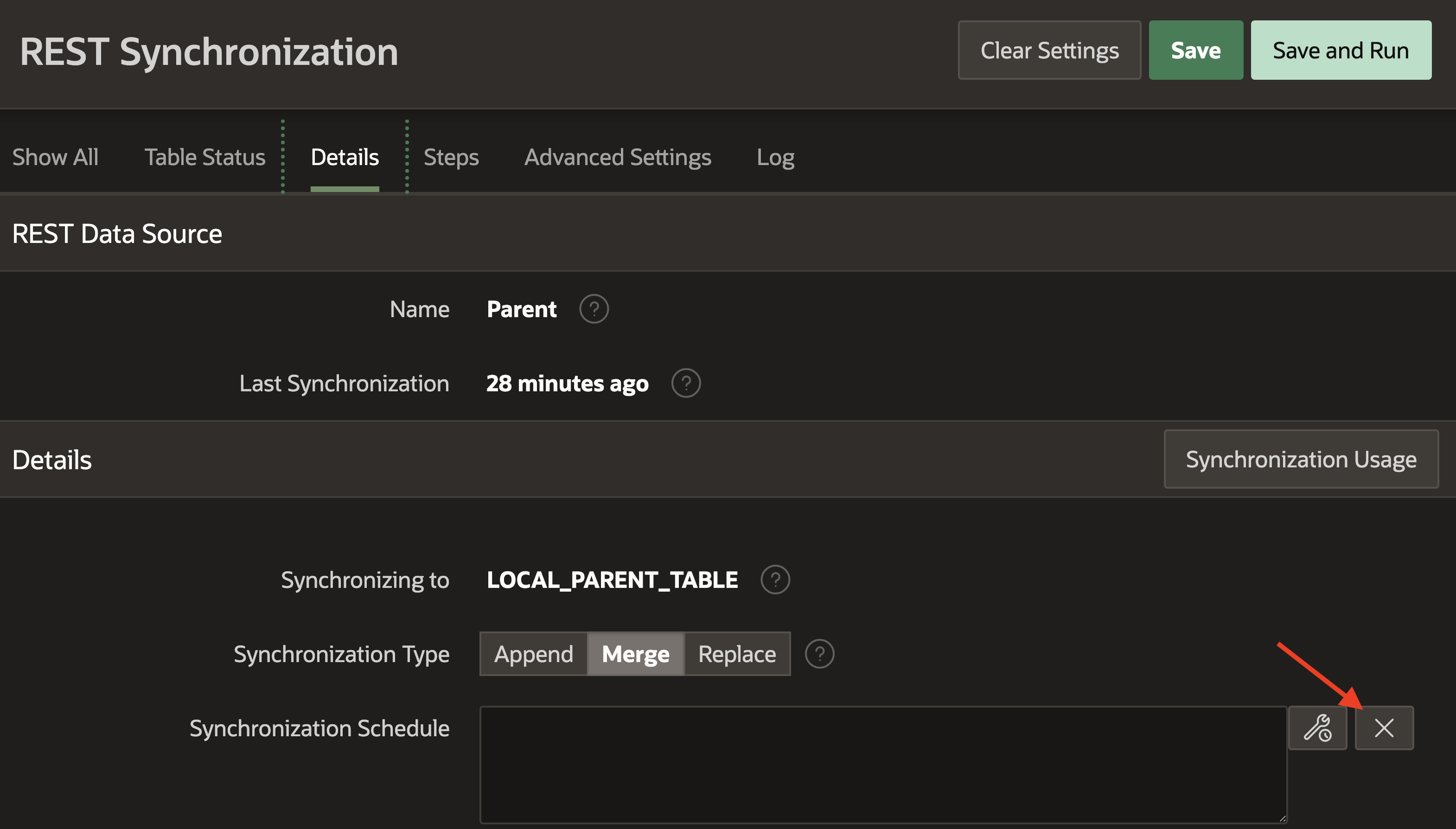The image size is (1456, 829).
Task: Switch to the Advanced Settings tab
Action: pos(618,157)
